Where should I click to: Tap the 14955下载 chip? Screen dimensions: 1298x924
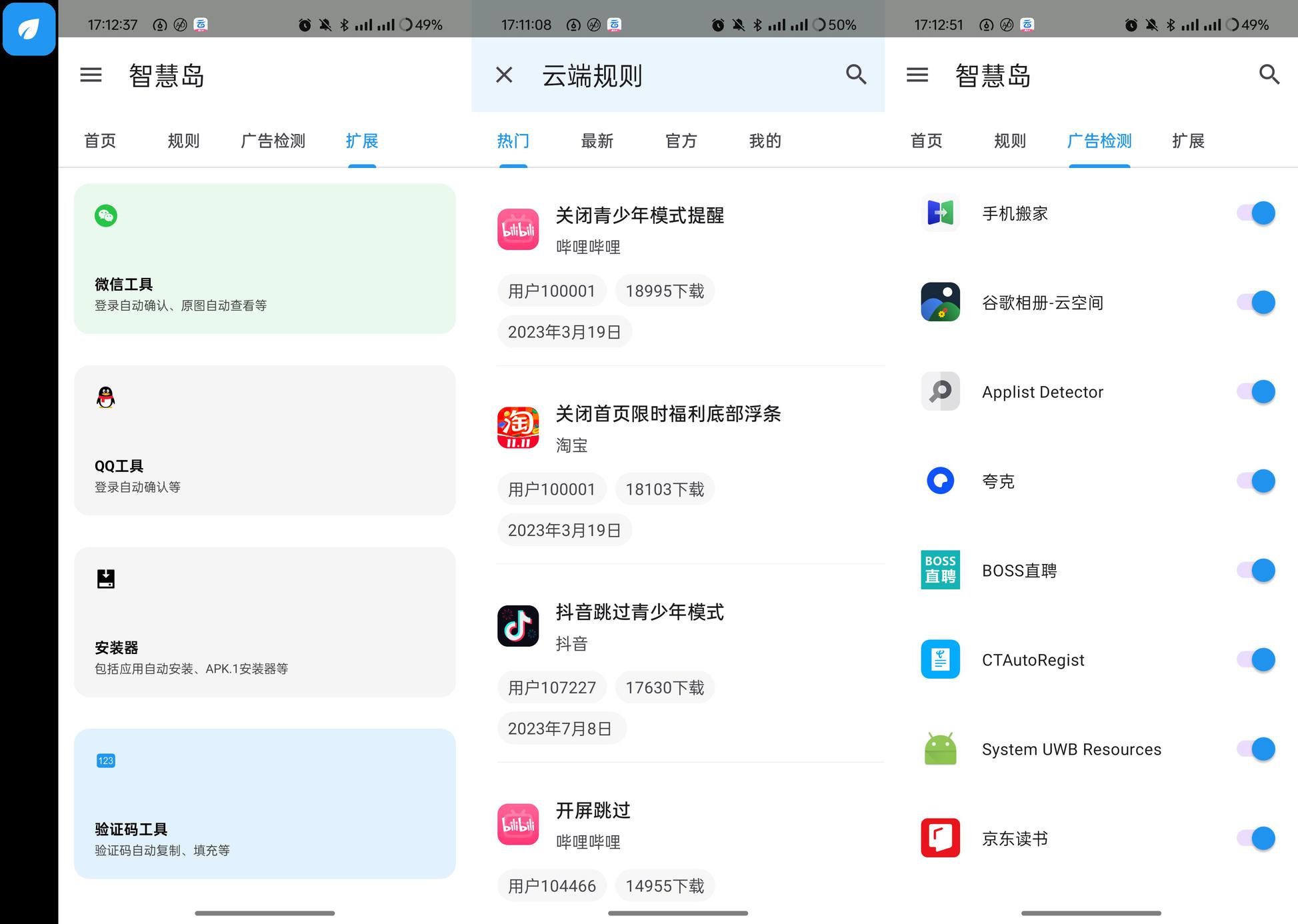pos(665,886)
